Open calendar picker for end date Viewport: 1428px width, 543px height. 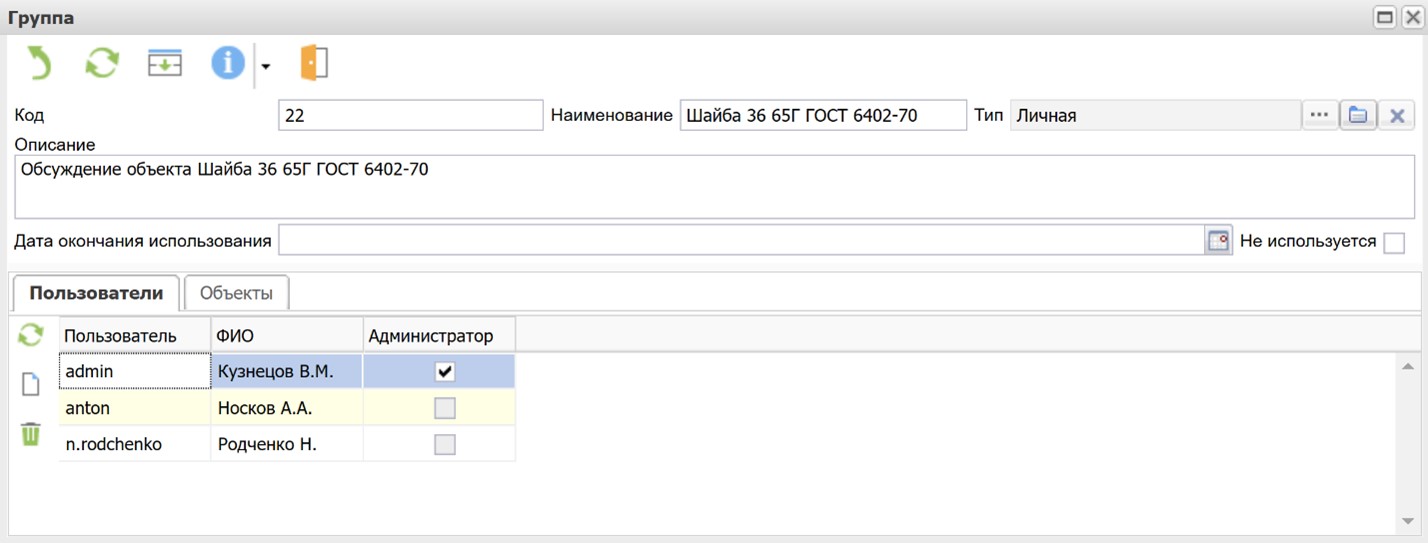pyautogui.click(x=1218, y=241)
